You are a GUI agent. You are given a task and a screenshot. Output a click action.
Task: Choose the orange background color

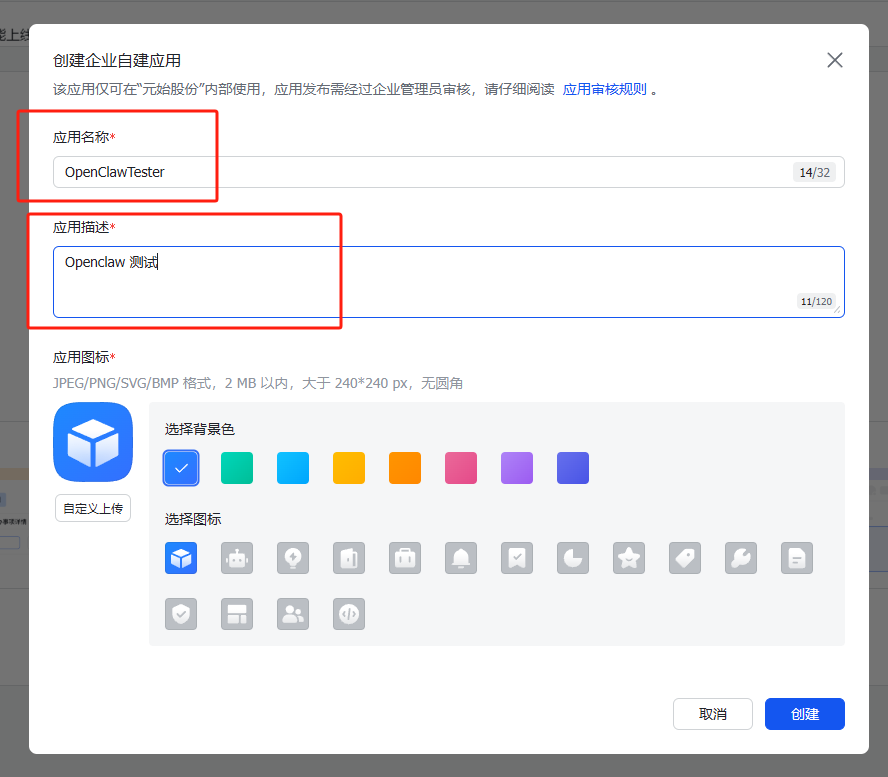tap(405, 468)
